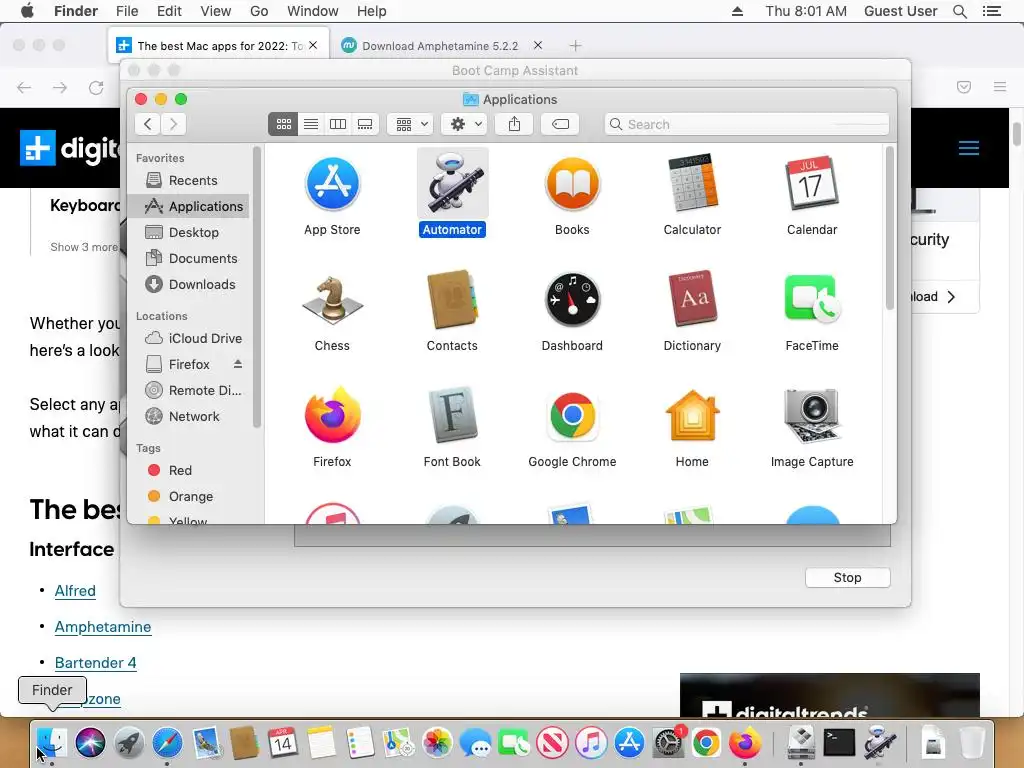The image size is (1024, 768).
Task: Click Stop button in Boot Camp Assistant
Action: [847, 577]
